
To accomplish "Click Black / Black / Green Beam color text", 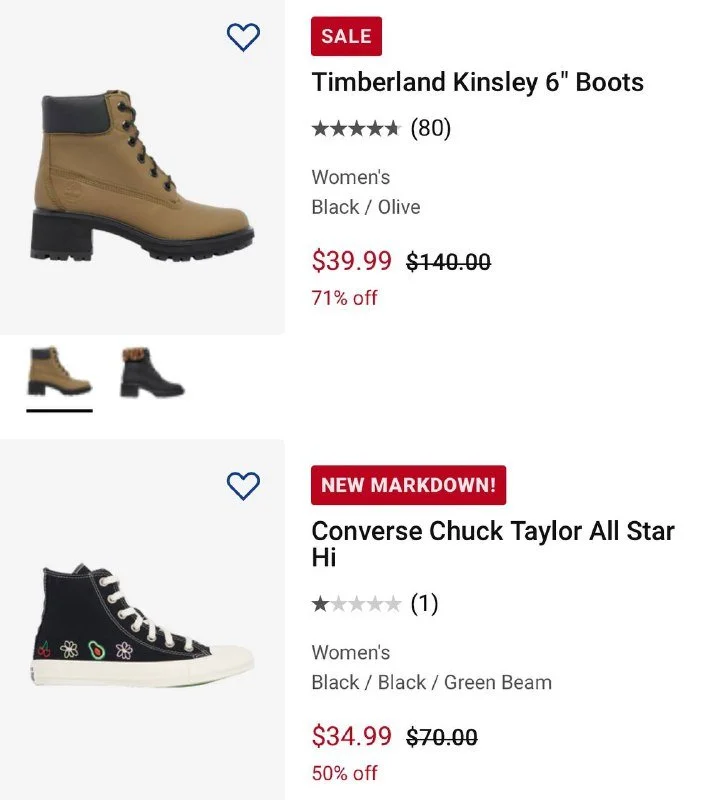I will pos(431,682).
